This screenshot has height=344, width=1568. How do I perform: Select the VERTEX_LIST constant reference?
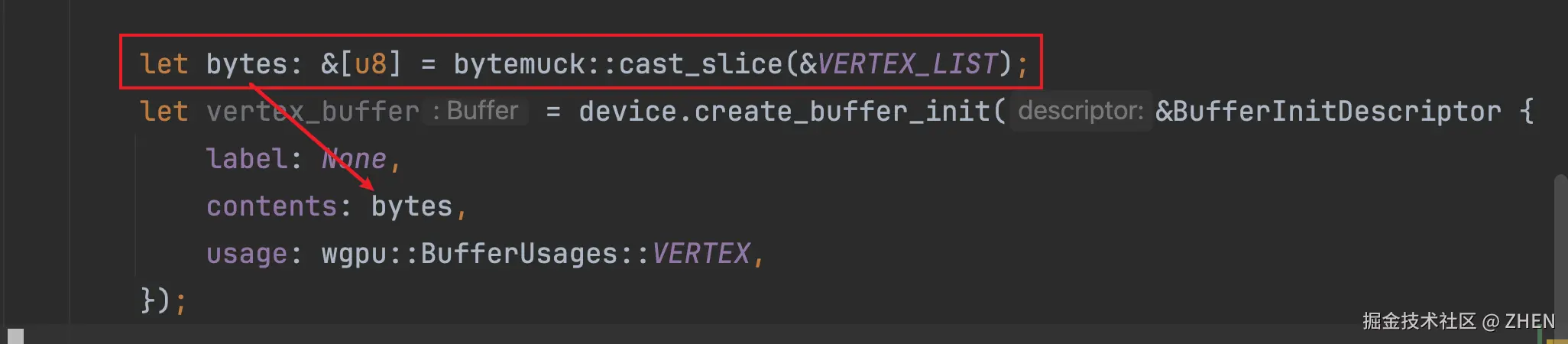pyautogui.click(x=908, y=63)
